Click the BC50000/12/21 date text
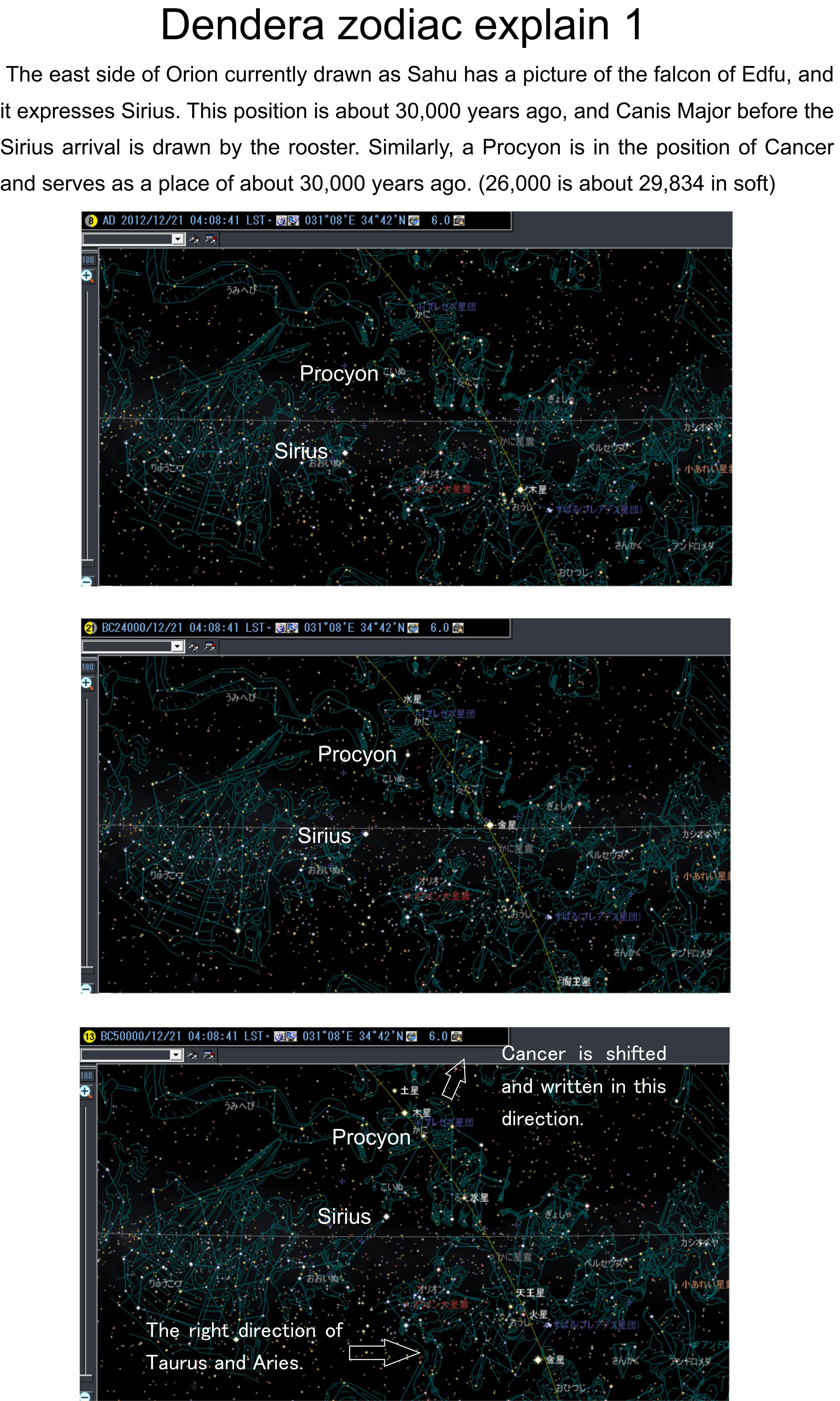This screenshot has height=1401, width=840. (141, 1036)
